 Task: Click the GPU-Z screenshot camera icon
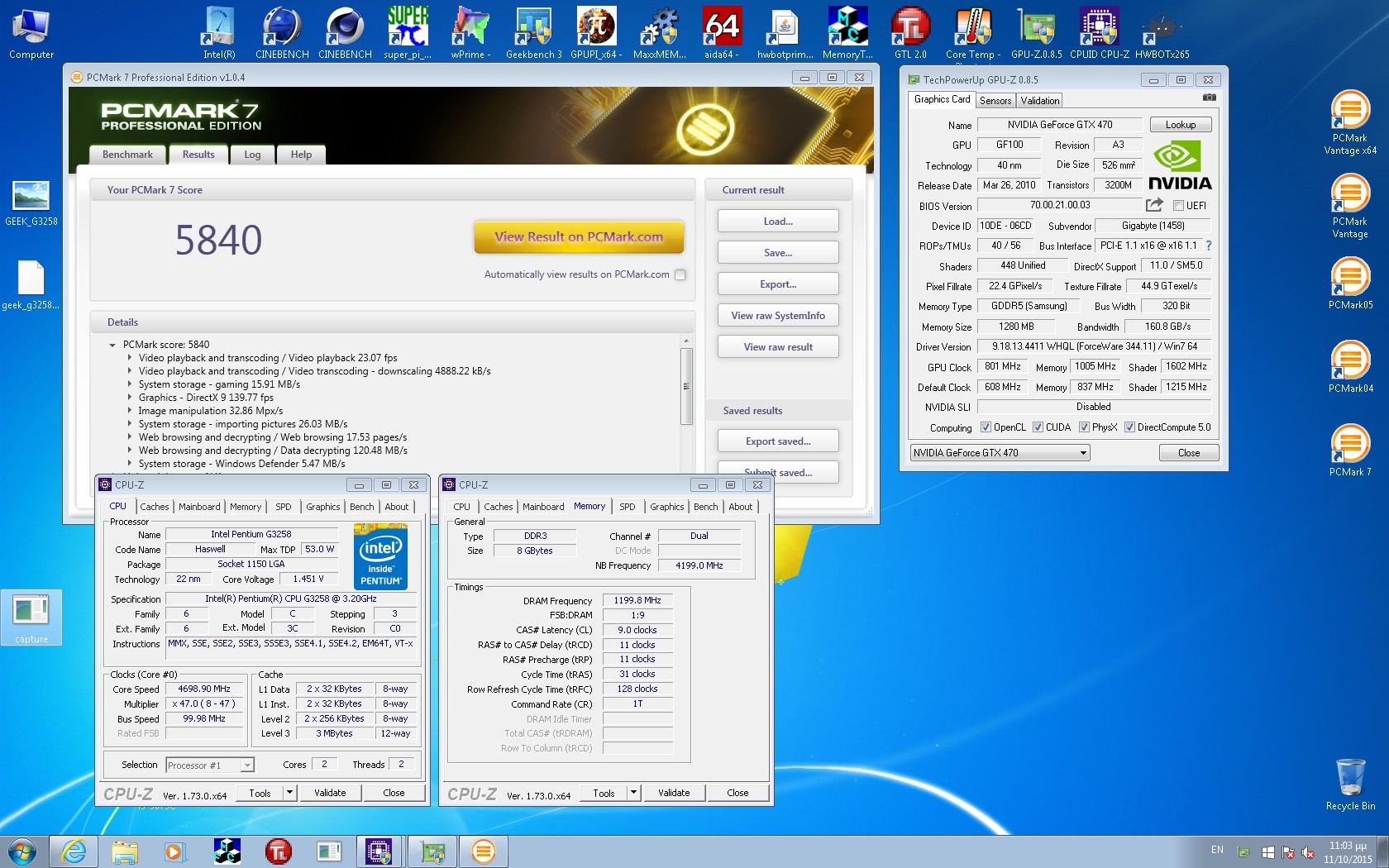coord(1209,98)
